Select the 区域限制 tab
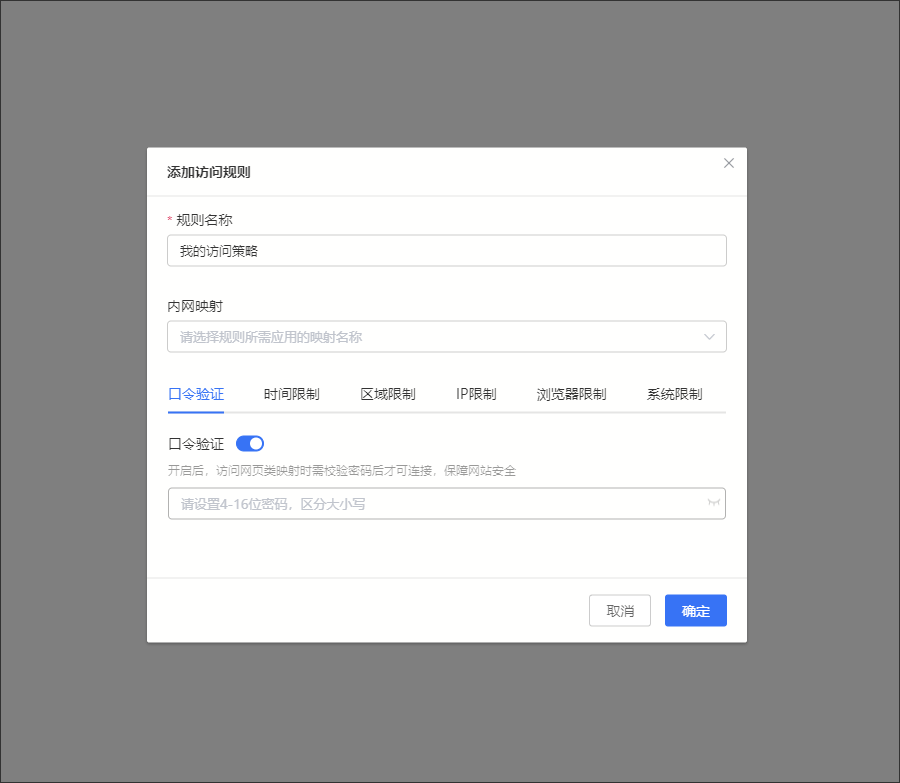The height and width of the screenshot is (783, 900). (x=388, y=394)
